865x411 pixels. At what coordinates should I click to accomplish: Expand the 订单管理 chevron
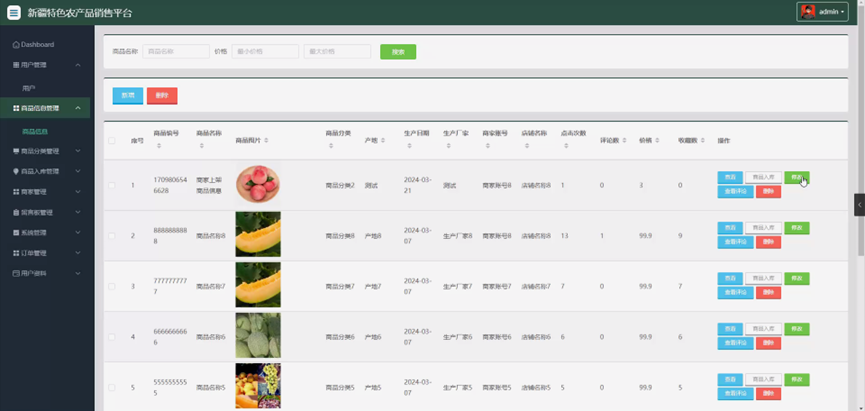point(78,253)
